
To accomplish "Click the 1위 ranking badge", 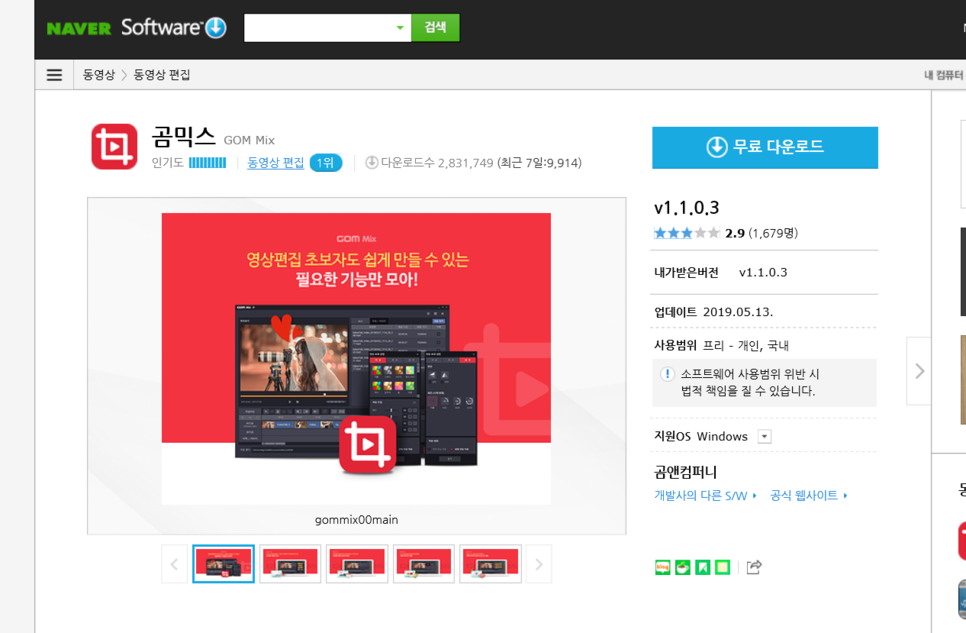I will pyautogui.click(x=325, y=163).
